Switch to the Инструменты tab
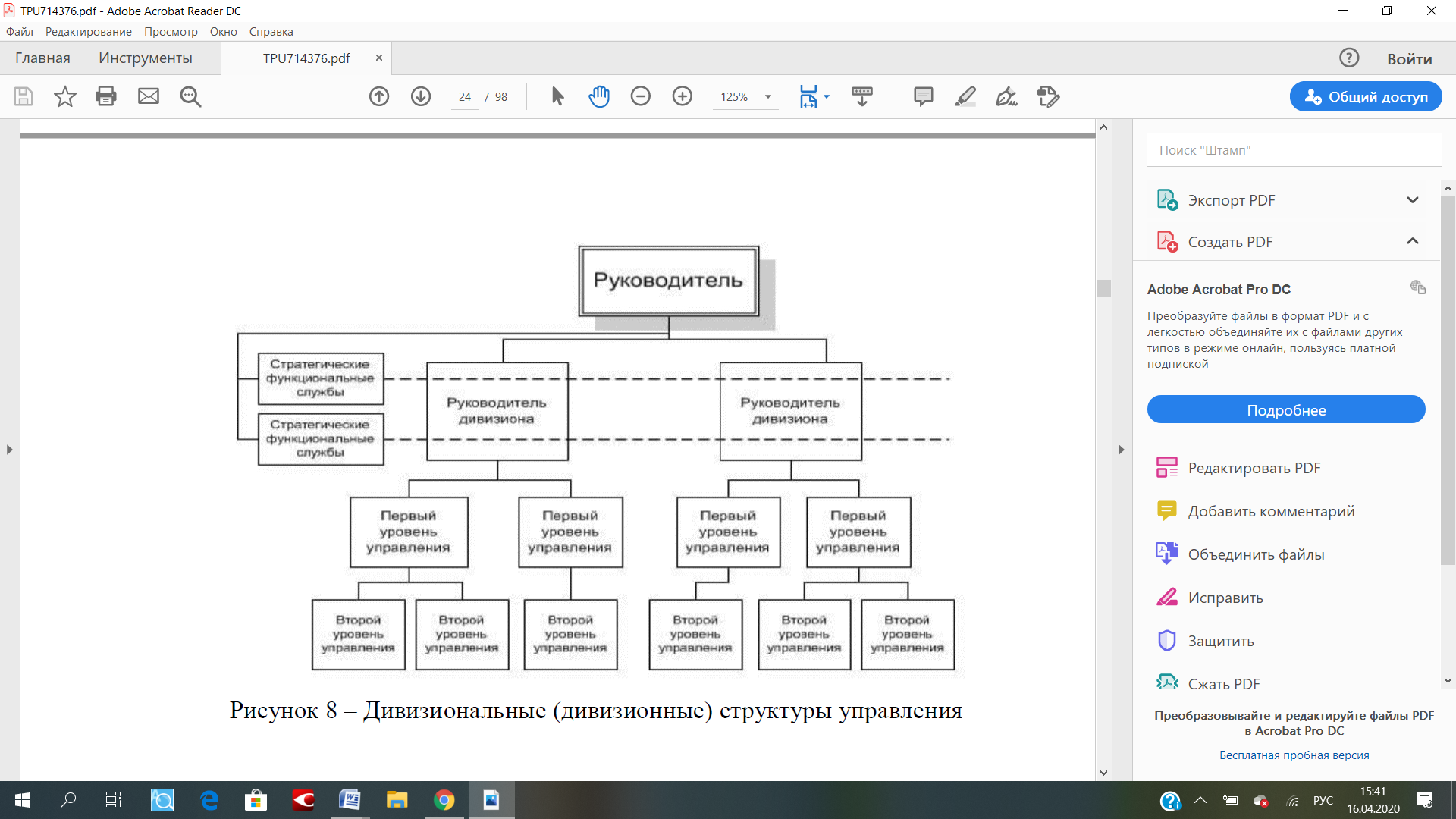 tap(146, 58)
